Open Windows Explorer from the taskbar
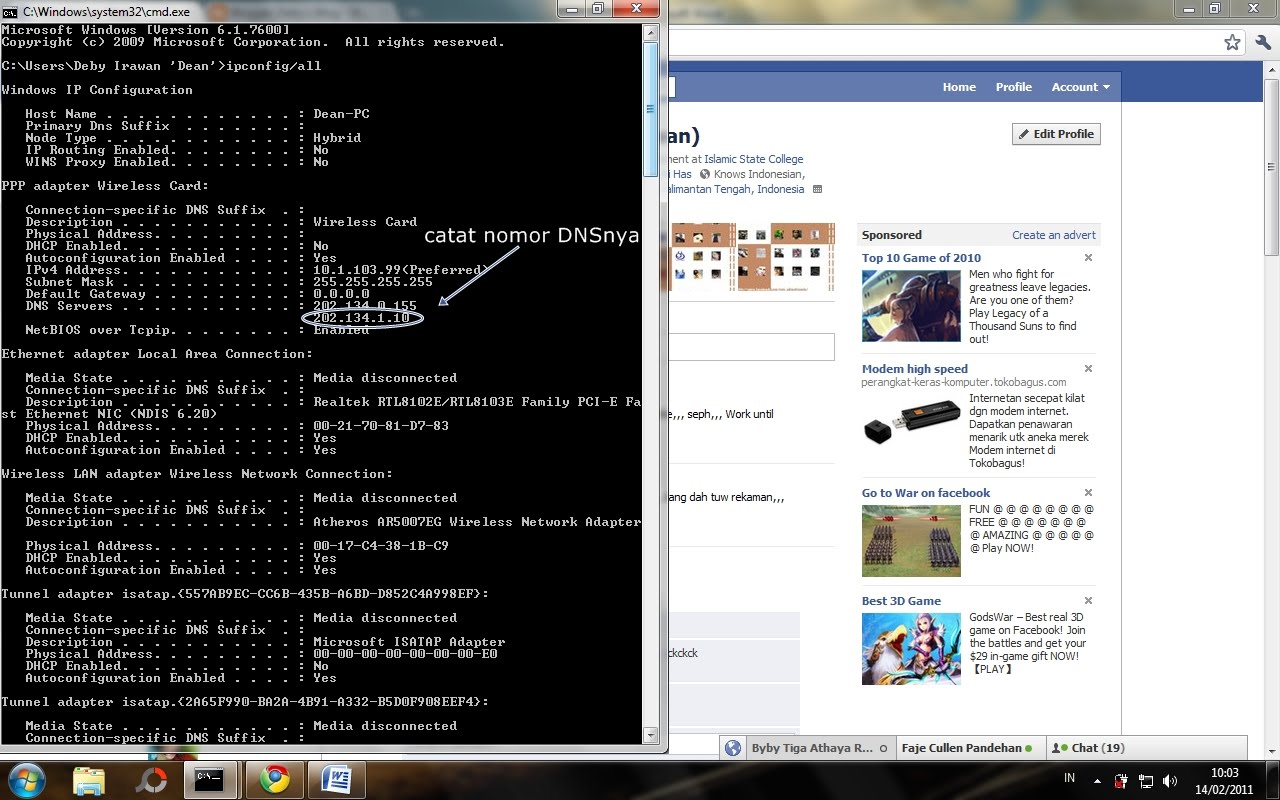Image resolution: width=1280 pixels, height=800 pixels. (x=89, y=779)
